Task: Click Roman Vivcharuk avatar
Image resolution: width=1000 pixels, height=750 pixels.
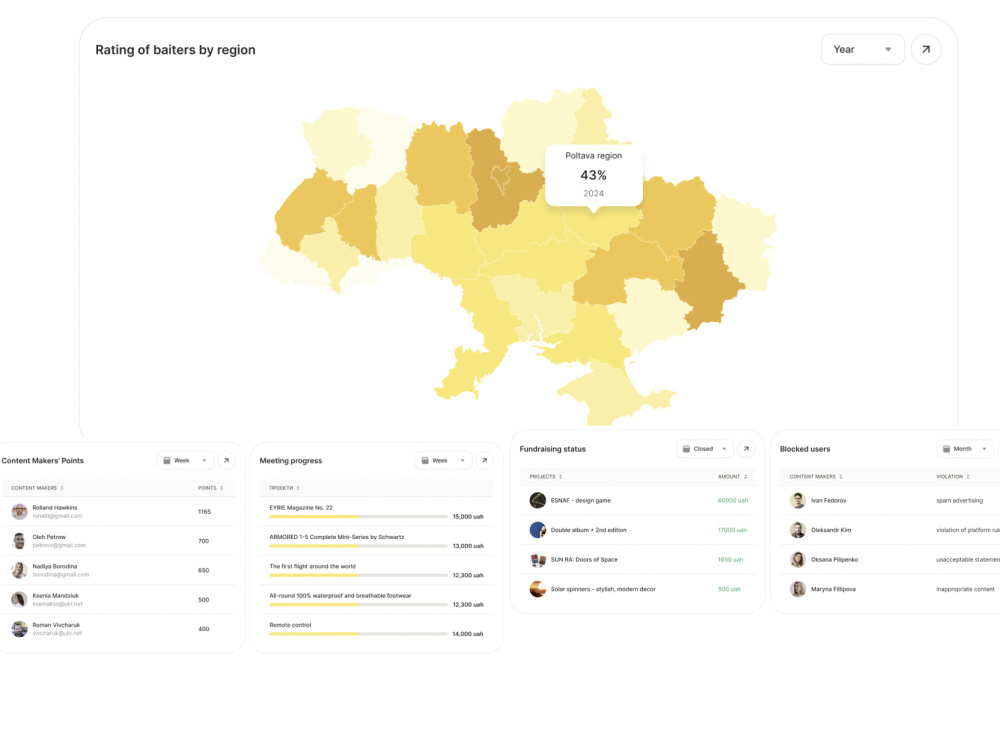Action: pyautogui.click(x=19, y=629)
